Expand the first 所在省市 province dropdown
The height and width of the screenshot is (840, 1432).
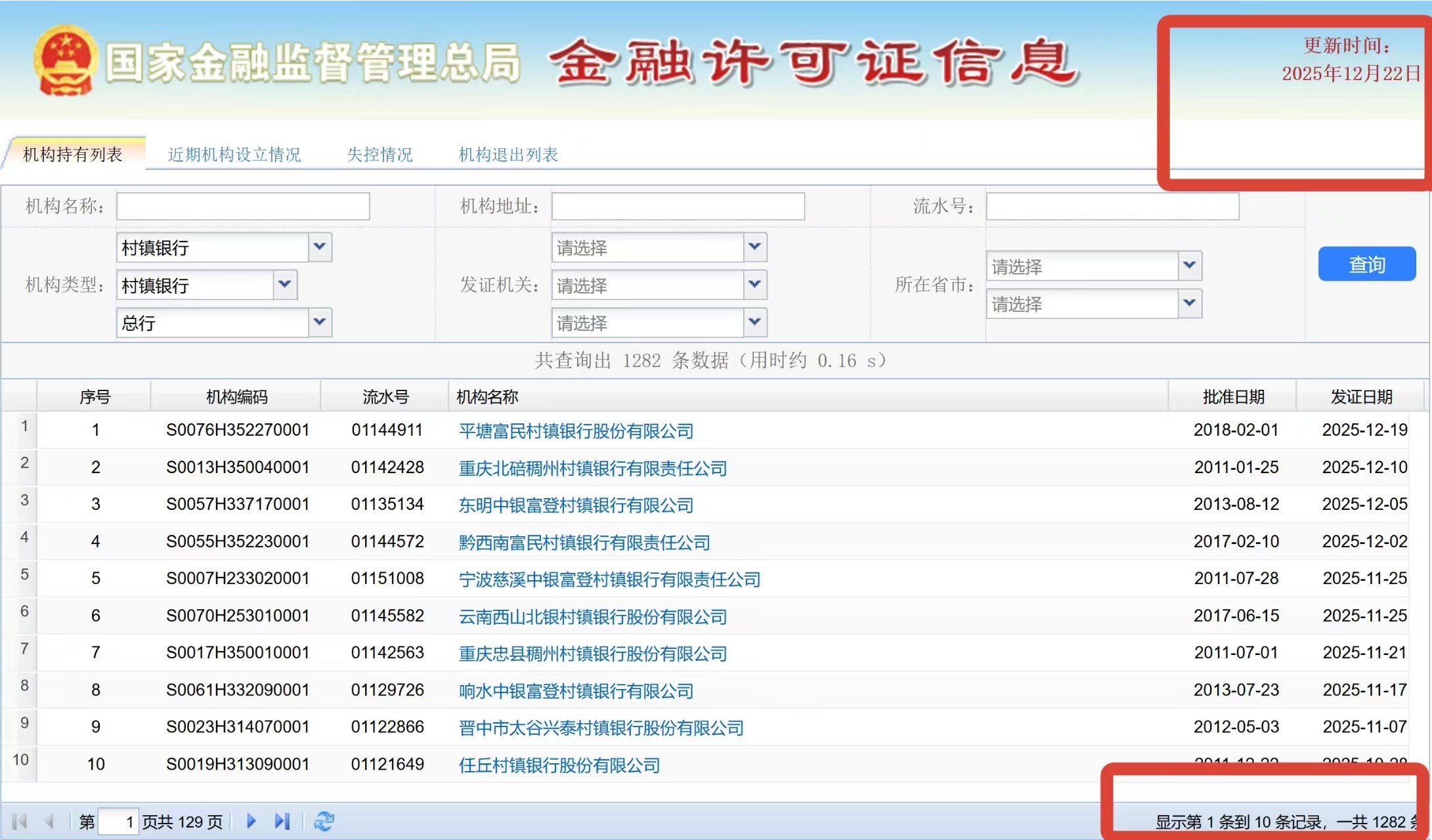[x=1189, y=266]
